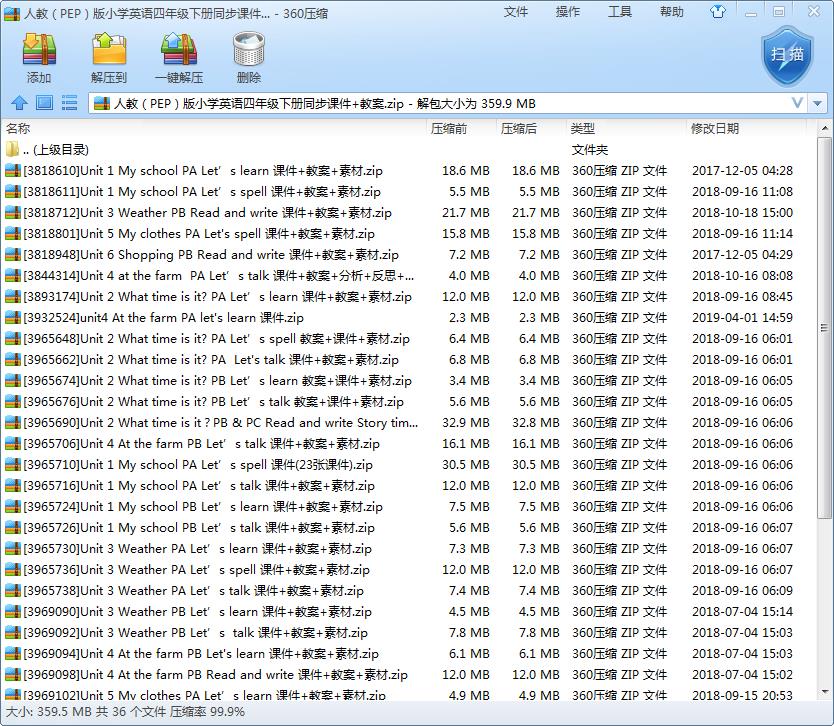Open the 文件 (File) menu
The height and width of the screenshot is (726, 834).
[516, 12]
